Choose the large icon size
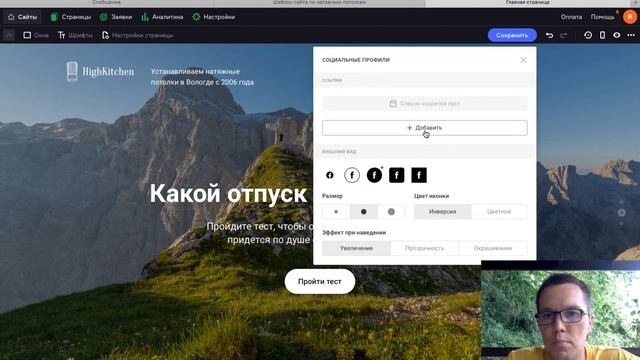 click(x=391, y=211)
